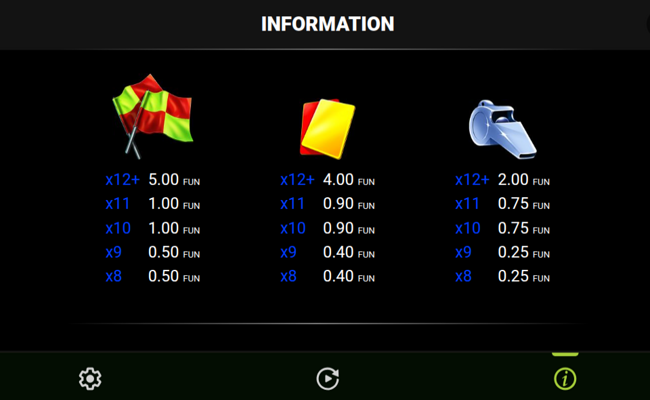Click the x10 label under the flags
The width and height of the screenshot is (650, 400).
pyautogui.click(x=118, y=228)
